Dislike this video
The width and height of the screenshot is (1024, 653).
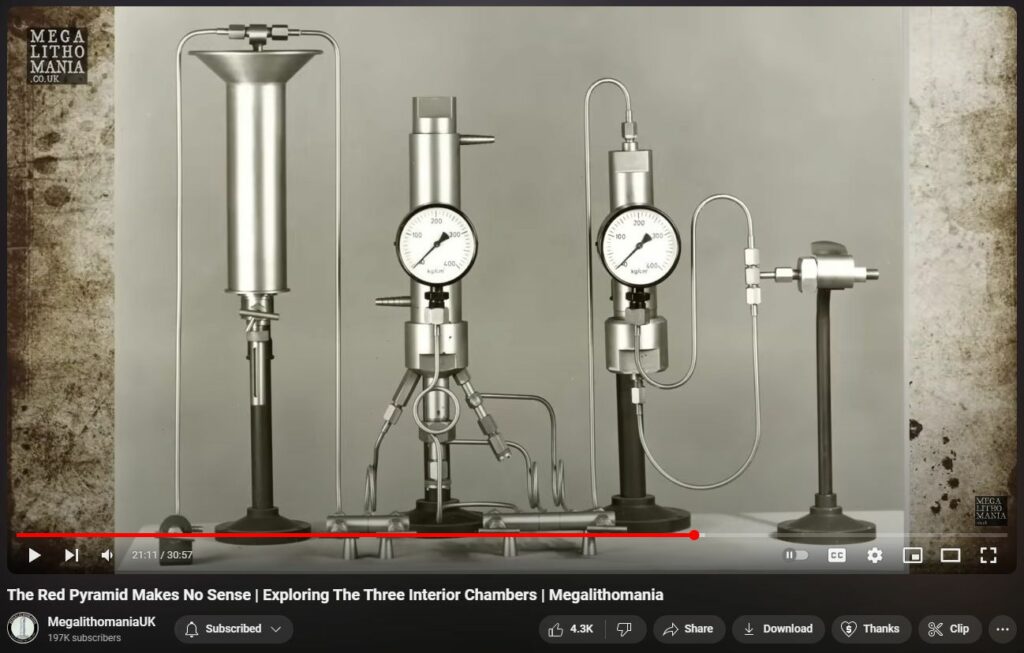624,629
